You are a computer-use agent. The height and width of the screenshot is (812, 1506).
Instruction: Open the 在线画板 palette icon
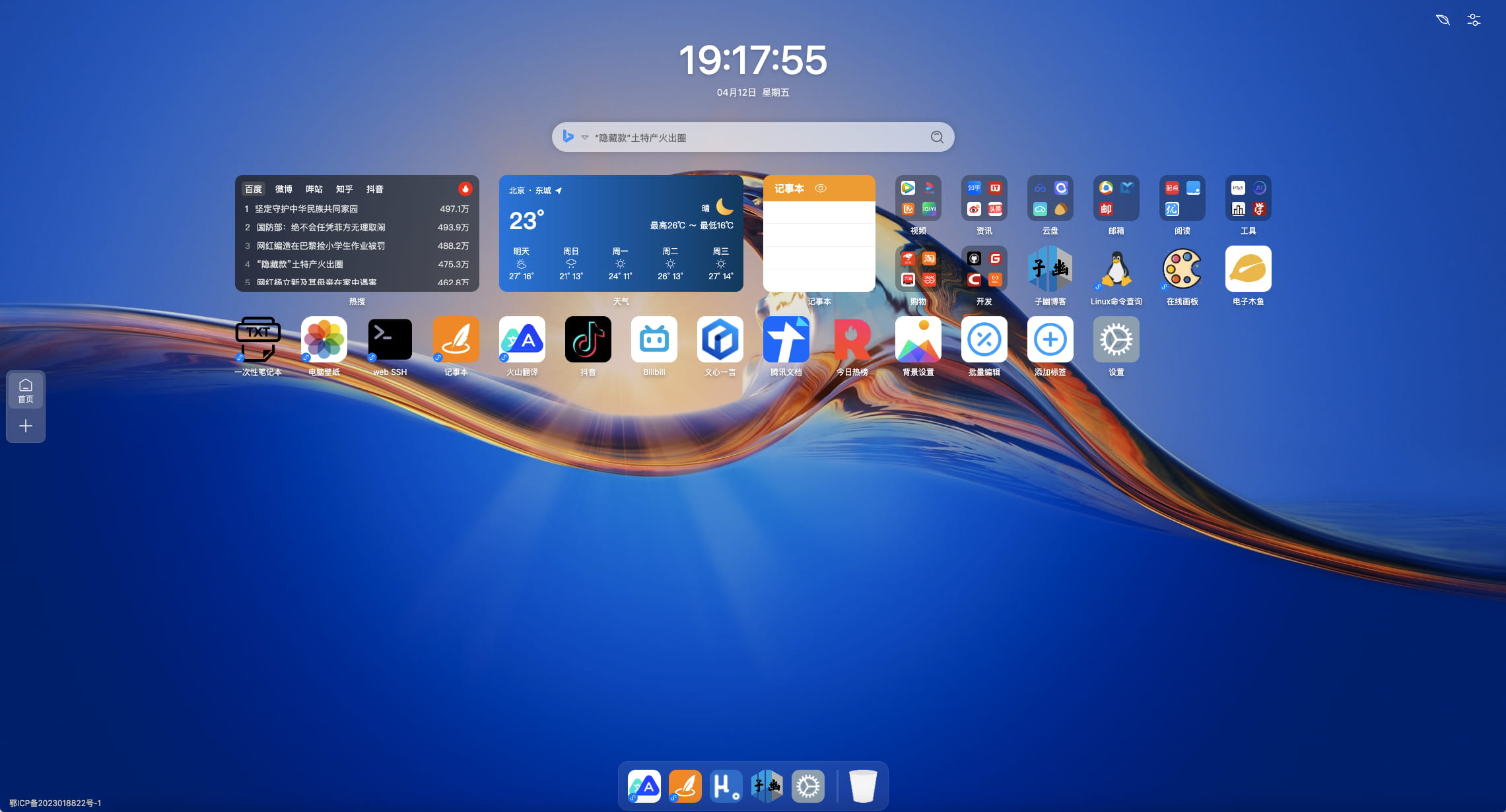point(1182,269)
